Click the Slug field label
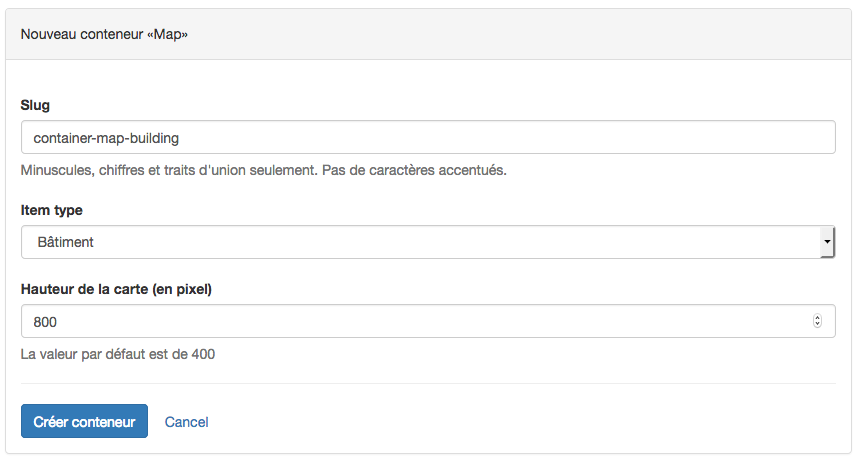 [35, 105]
